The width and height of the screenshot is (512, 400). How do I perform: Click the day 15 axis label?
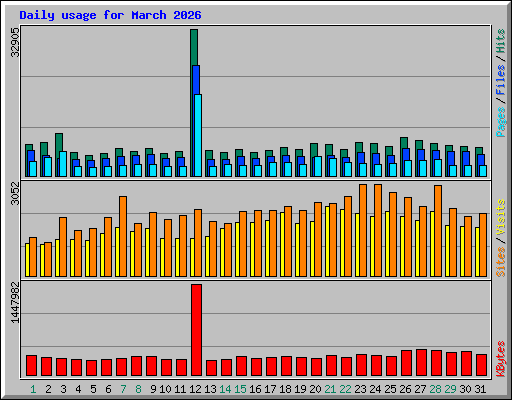(x=240, y=389)
